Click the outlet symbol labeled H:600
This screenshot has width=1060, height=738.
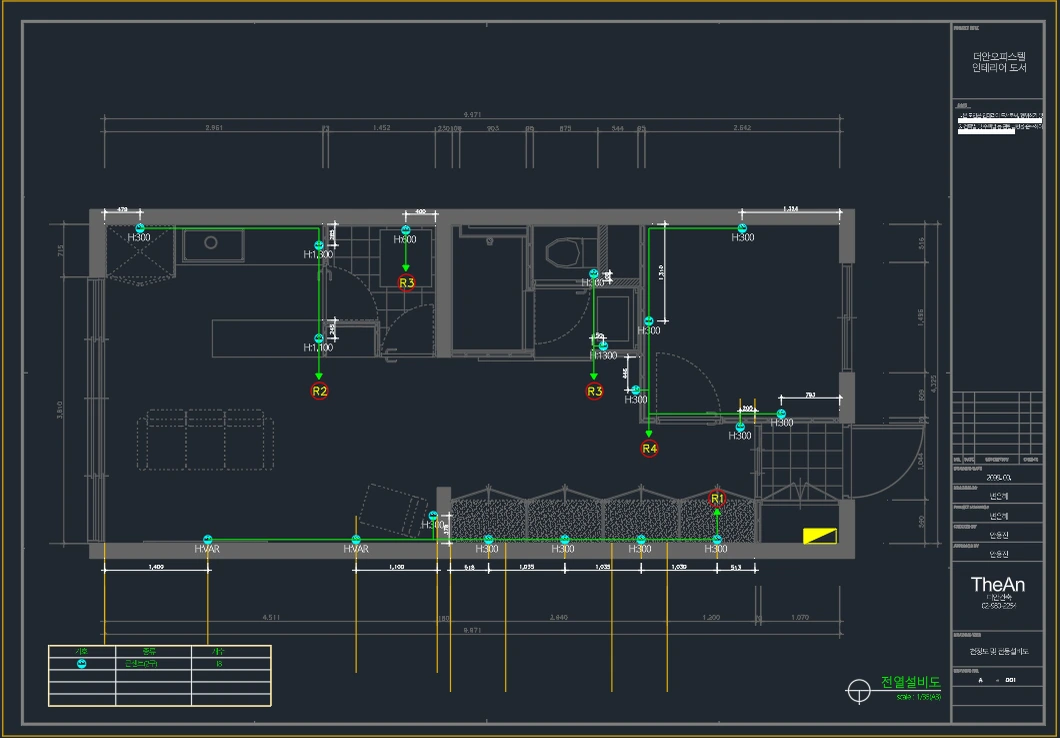[406, 230]
